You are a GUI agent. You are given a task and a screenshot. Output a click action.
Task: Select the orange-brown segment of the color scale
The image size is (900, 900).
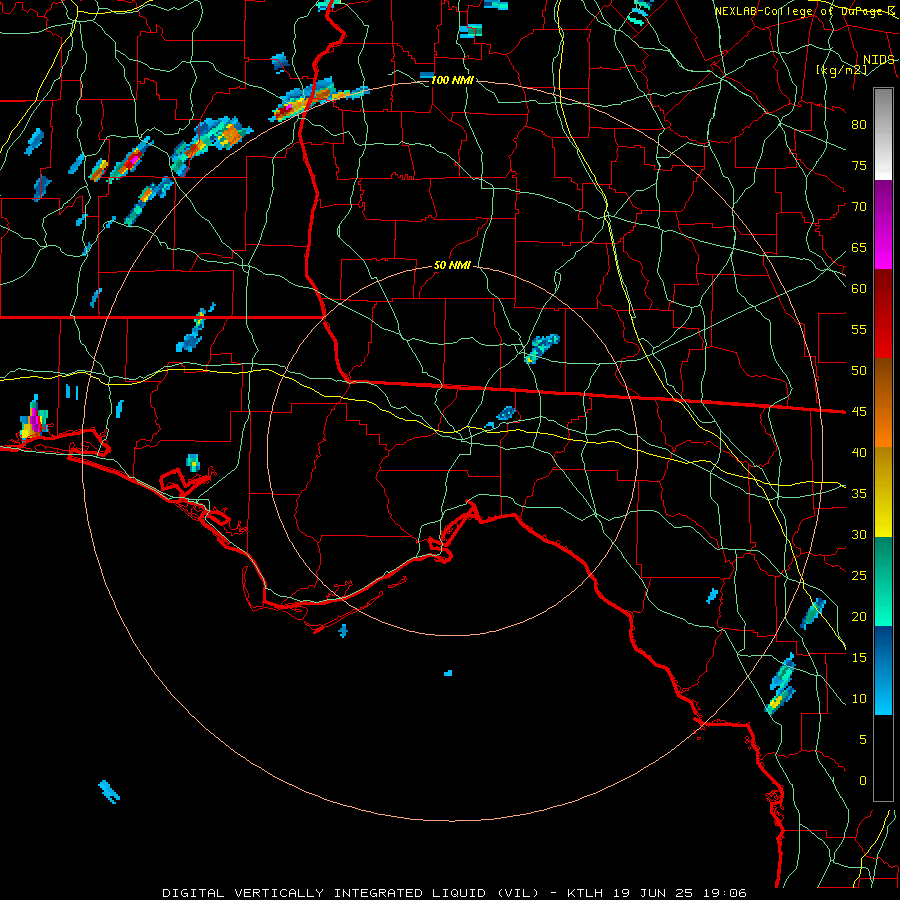[883, 403]
